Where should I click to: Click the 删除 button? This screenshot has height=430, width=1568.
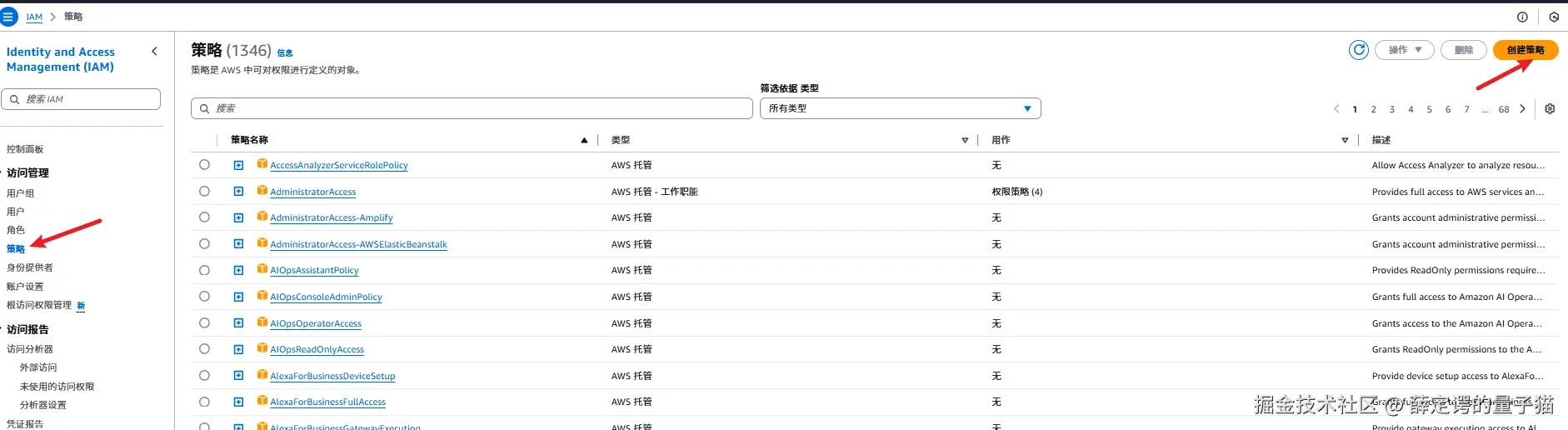[1464, 50]
